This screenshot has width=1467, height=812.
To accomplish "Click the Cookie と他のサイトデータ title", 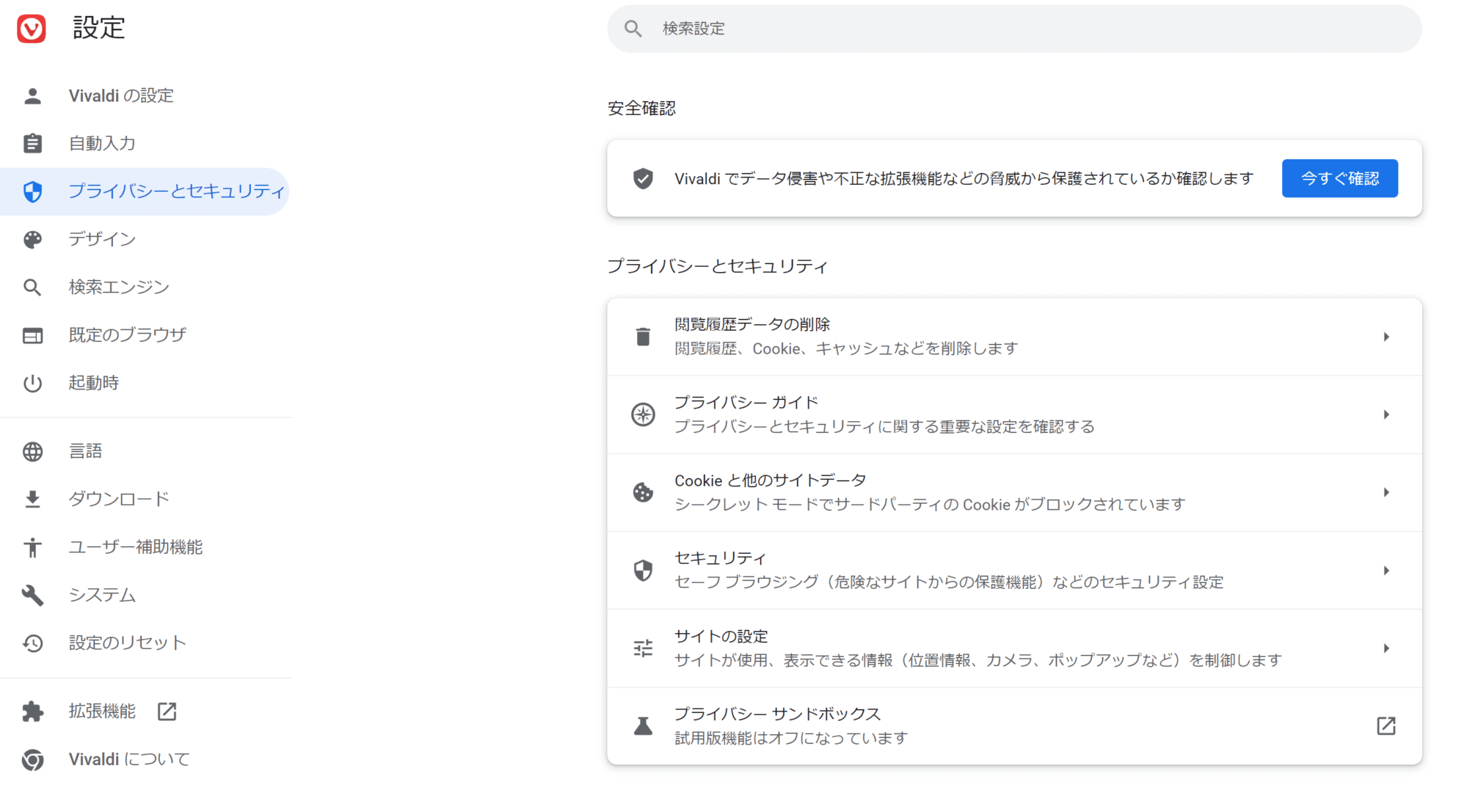I will [x=771, y=480].
